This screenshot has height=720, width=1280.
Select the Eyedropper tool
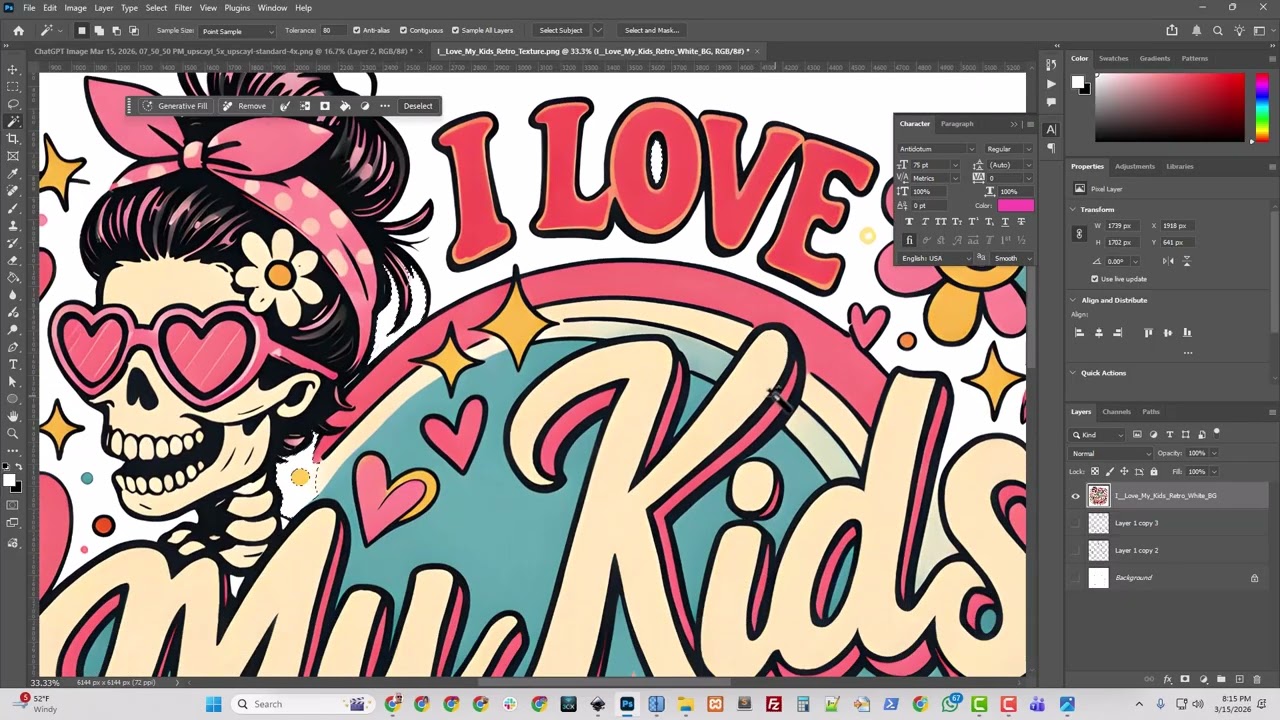13,173
